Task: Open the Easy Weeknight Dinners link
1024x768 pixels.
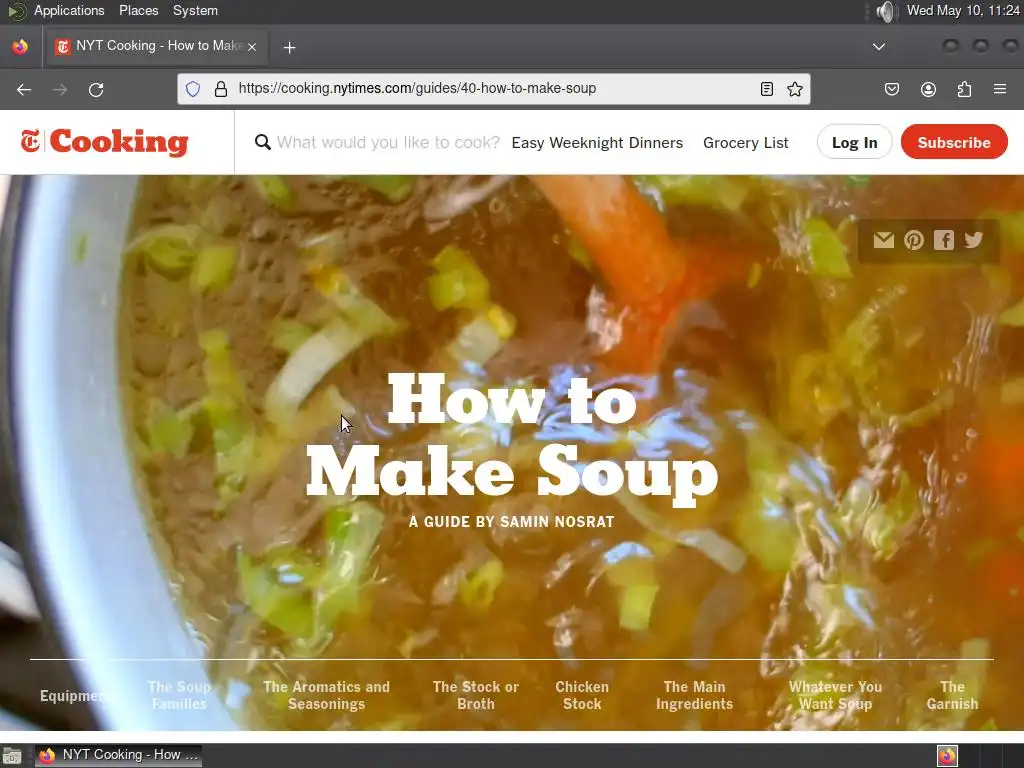Action: pyautogui.click(x=597, y=142)
